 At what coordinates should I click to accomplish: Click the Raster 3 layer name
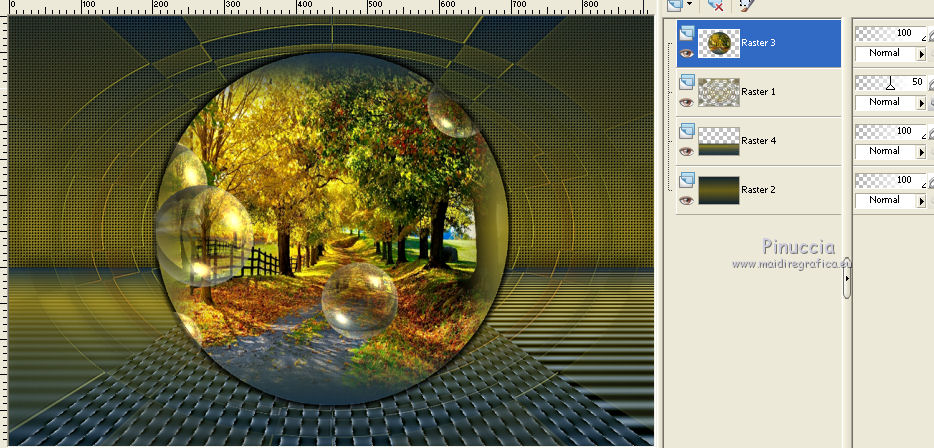tap(758, 43)
